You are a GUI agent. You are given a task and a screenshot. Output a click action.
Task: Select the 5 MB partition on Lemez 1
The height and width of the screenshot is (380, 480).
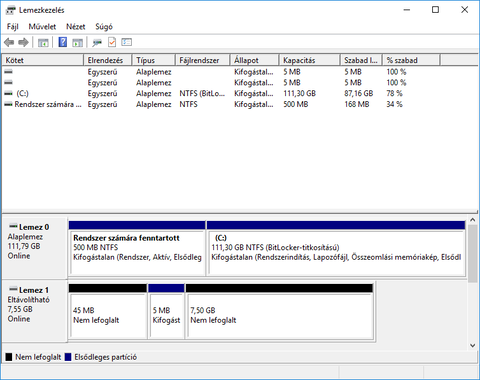click(166, 311)
